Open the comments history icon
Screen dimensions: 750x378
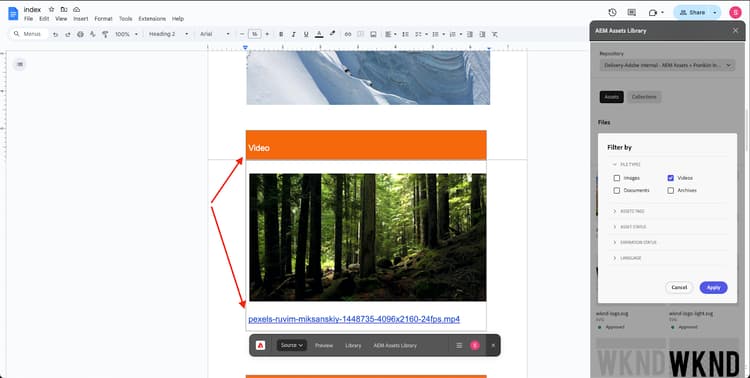point(631,12)
